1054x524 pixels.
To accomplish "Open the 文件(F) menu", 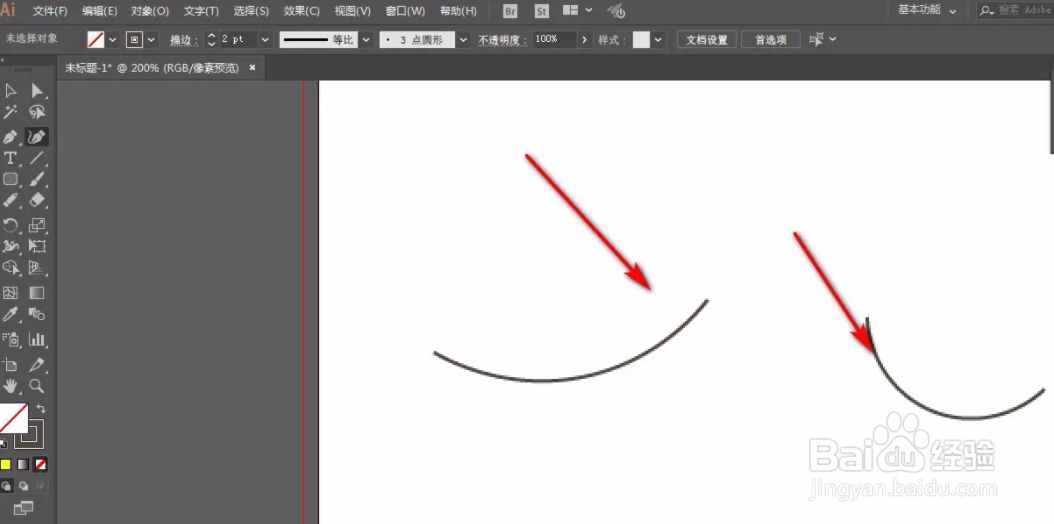I will (x=50, y=11).
